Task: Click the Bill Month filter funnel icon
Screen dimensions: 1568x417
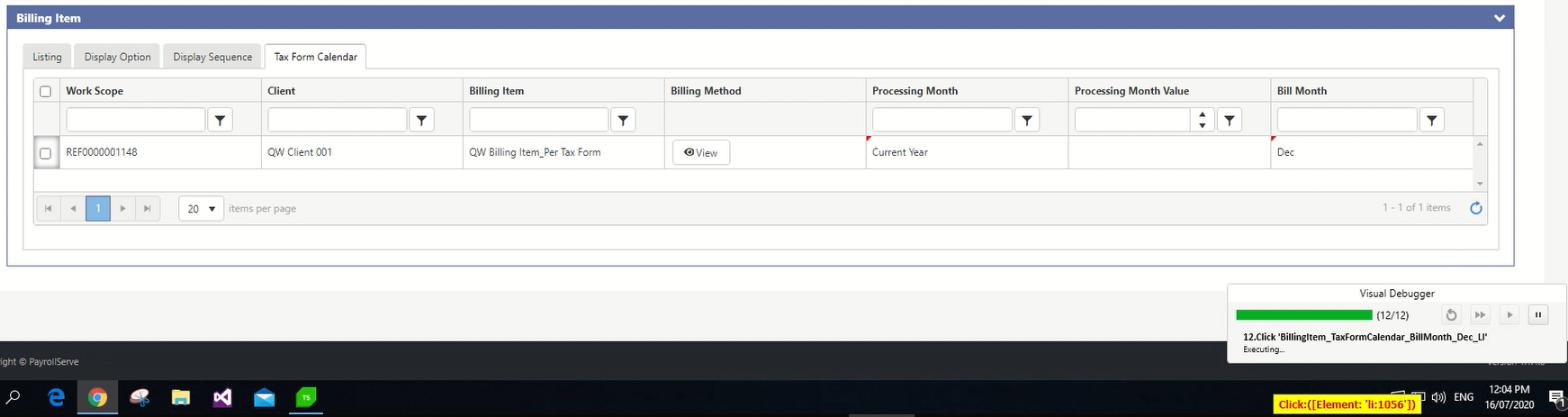Action: click(1431, 120)
